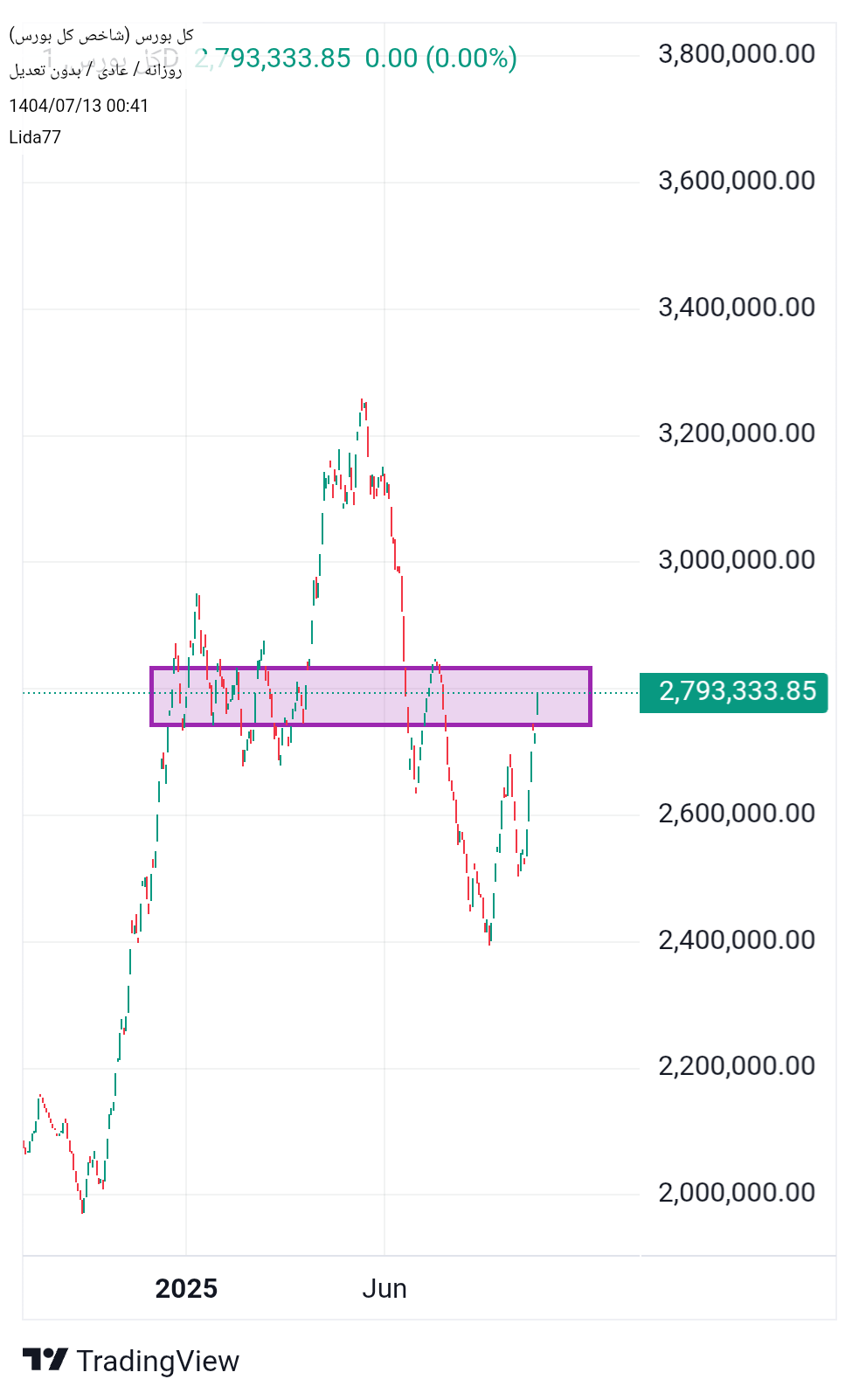Click the 0.00 (0.00%) change value
Image resolution: width=859 pixels, height=1400 pixels.
440,59
